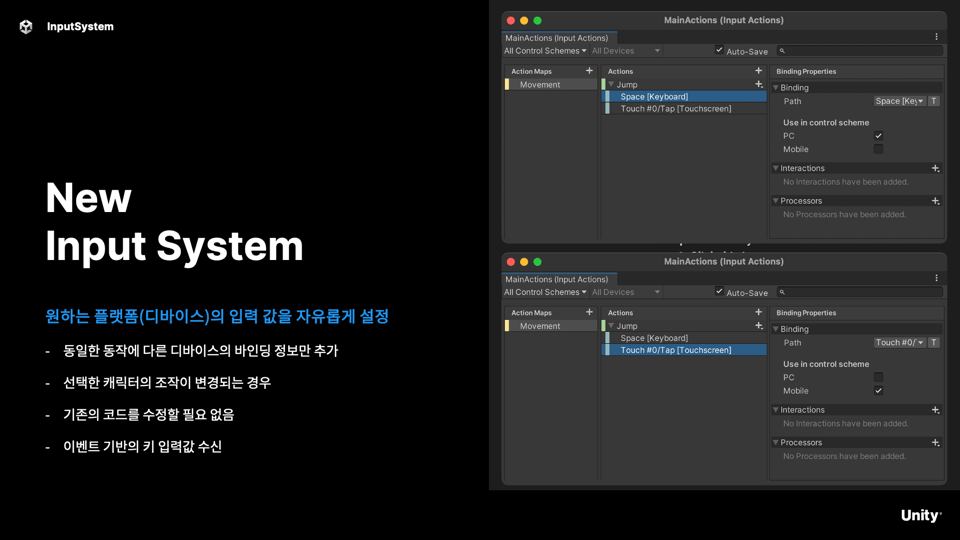Click the search field in lower window
Viewport: 960px width, 540px height.
(860, 292)
